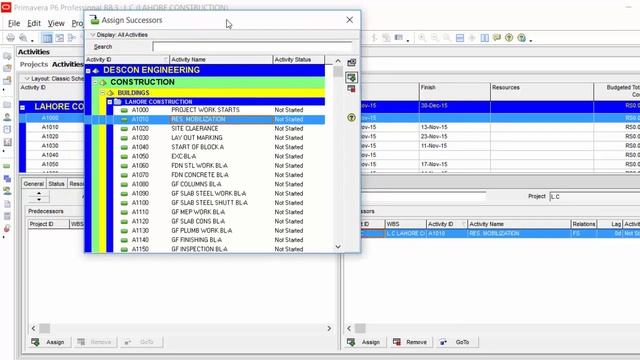Click Assign button under Predecessors
The image size is (640, 360).
point(49,342)
